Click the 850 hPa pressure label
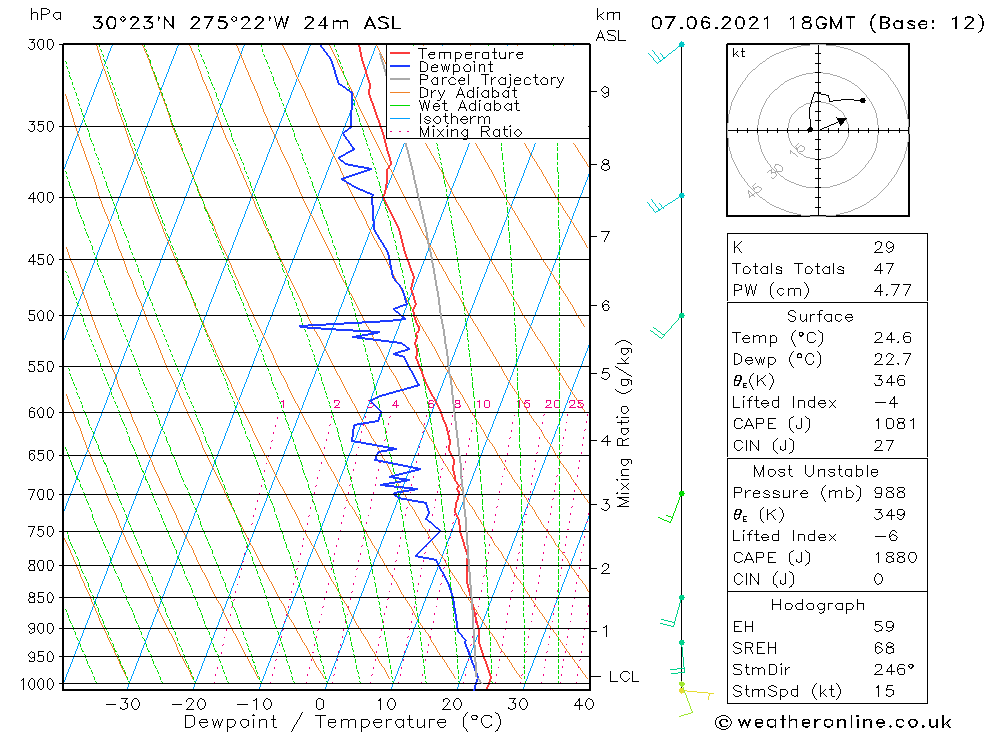Image resolution: width=1000 pixels, height=733 pixels. tap(41, 598)
